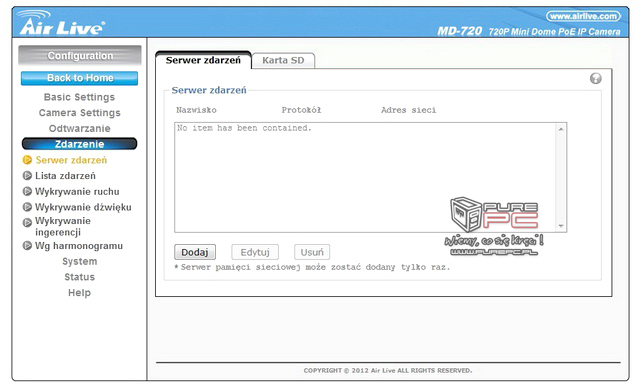Viewport: 640px width, 392px height.
Task: Open the Status menu item
Action: [x=80, y=277]
